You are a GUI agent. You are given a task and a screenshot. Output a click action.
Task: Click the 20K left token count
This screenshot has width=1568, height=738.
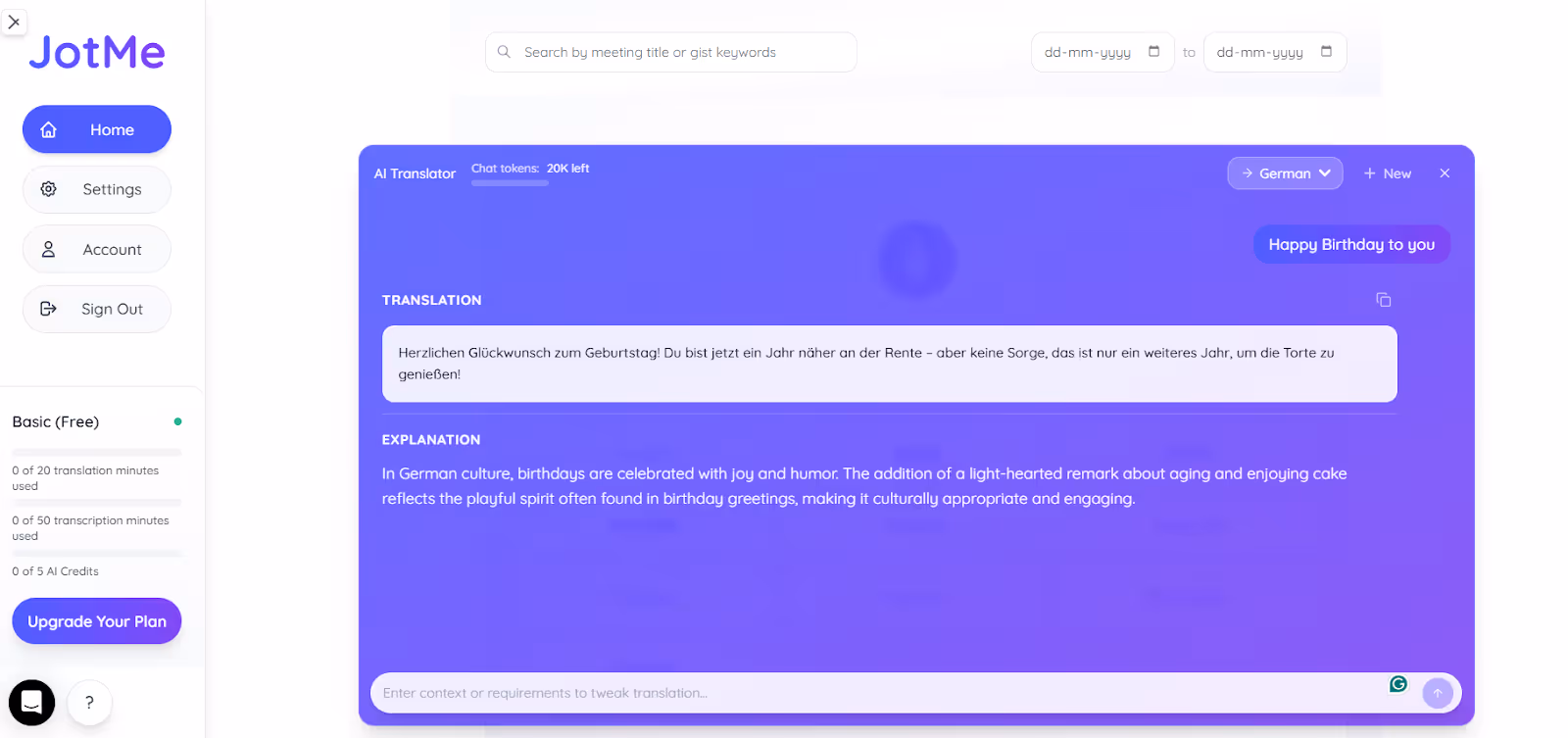click(x=568, y=169)
